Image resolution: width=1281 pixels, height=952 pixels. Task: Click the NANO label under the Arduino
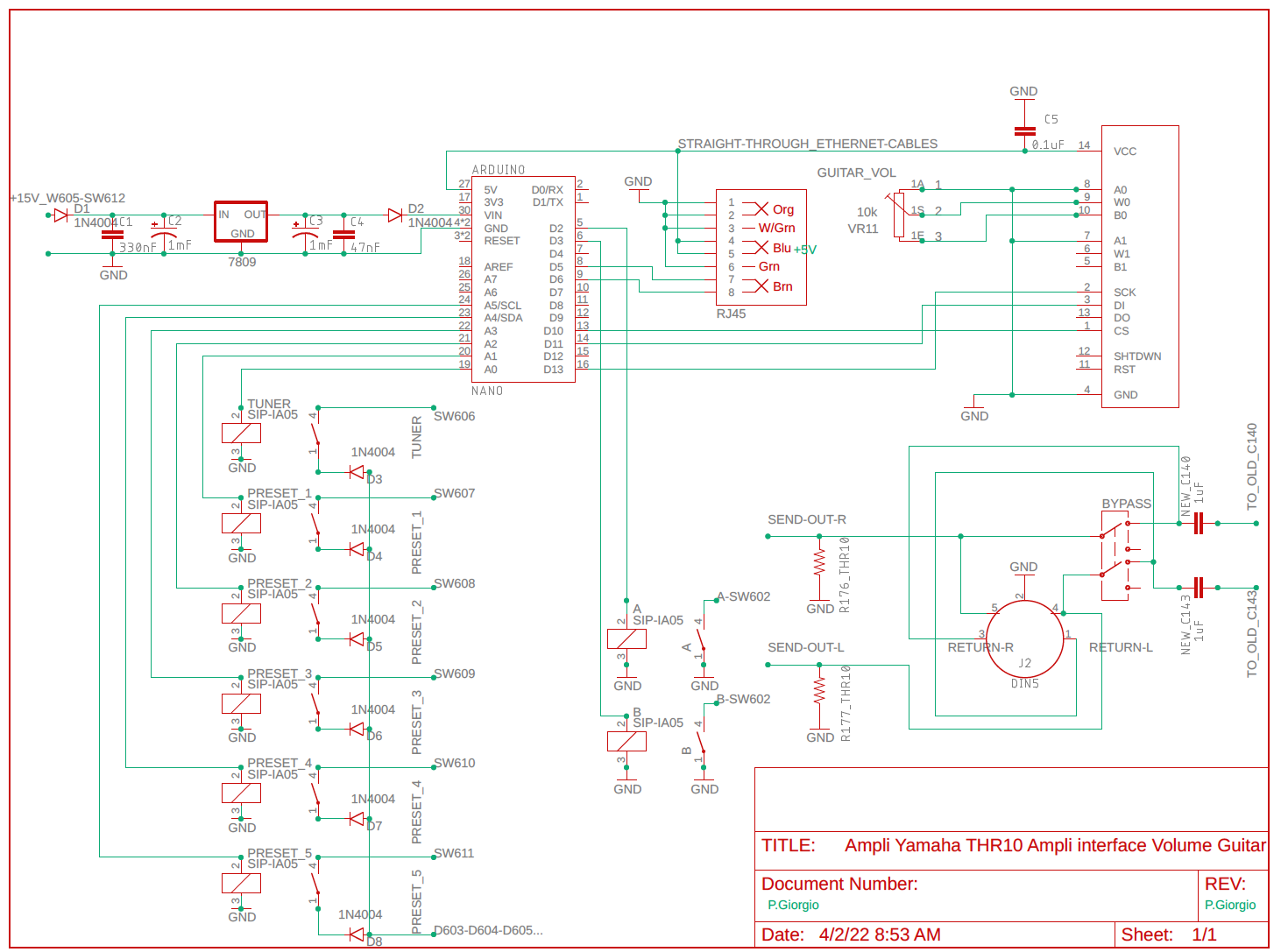(487, 391)
